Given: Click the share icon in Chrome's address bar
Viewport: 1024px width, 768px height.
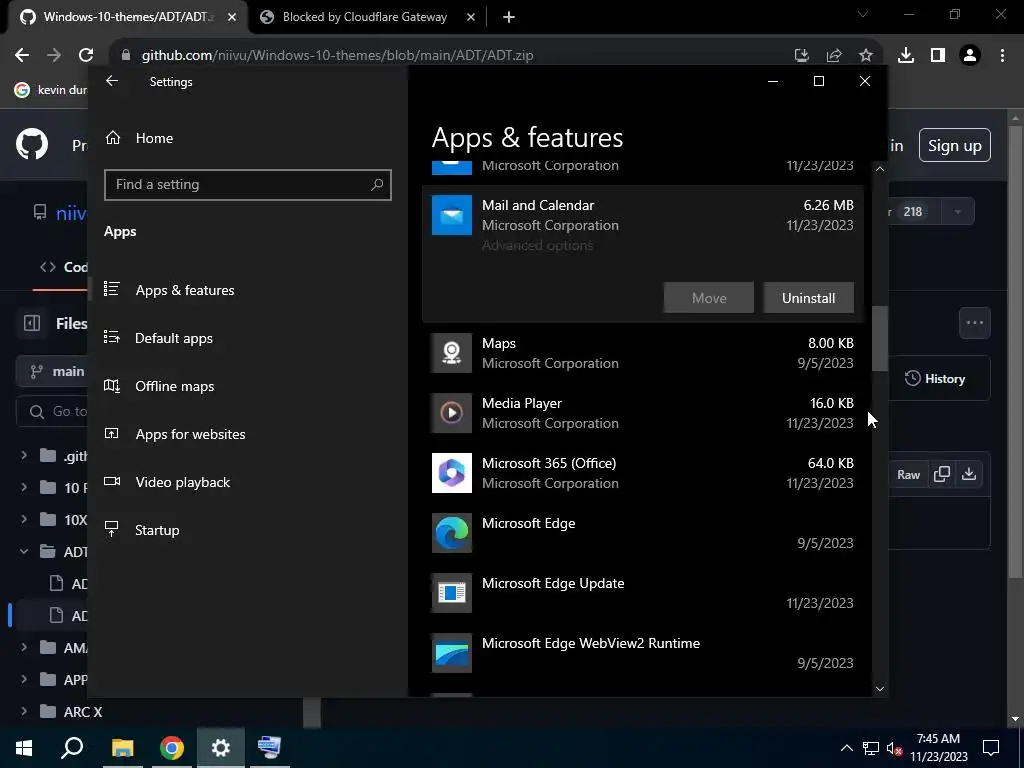Looking at the screenshot, I should 834,56.
